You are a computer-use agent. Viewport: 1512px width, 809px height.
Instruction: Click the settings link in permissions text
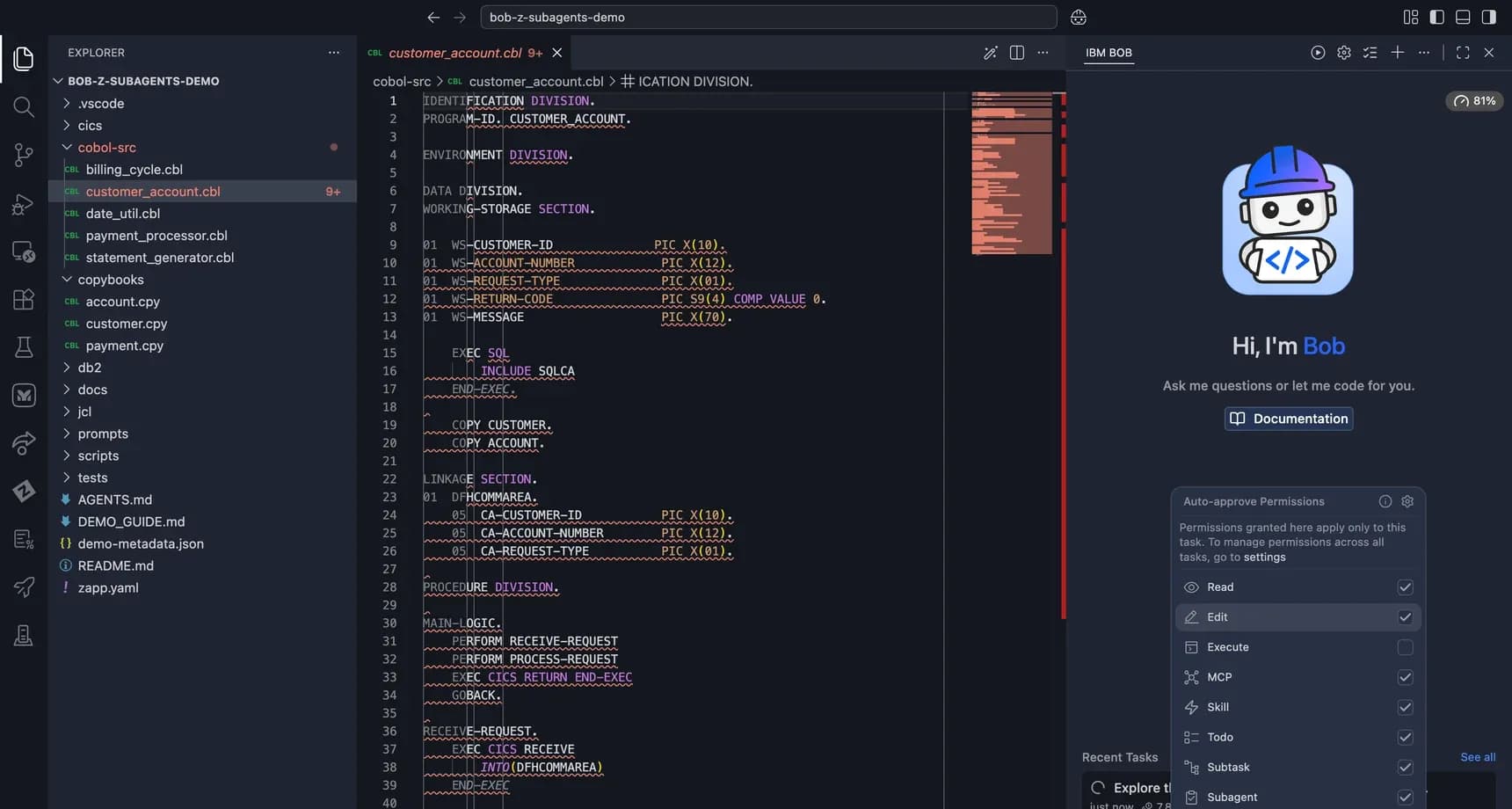[1264, 558]
